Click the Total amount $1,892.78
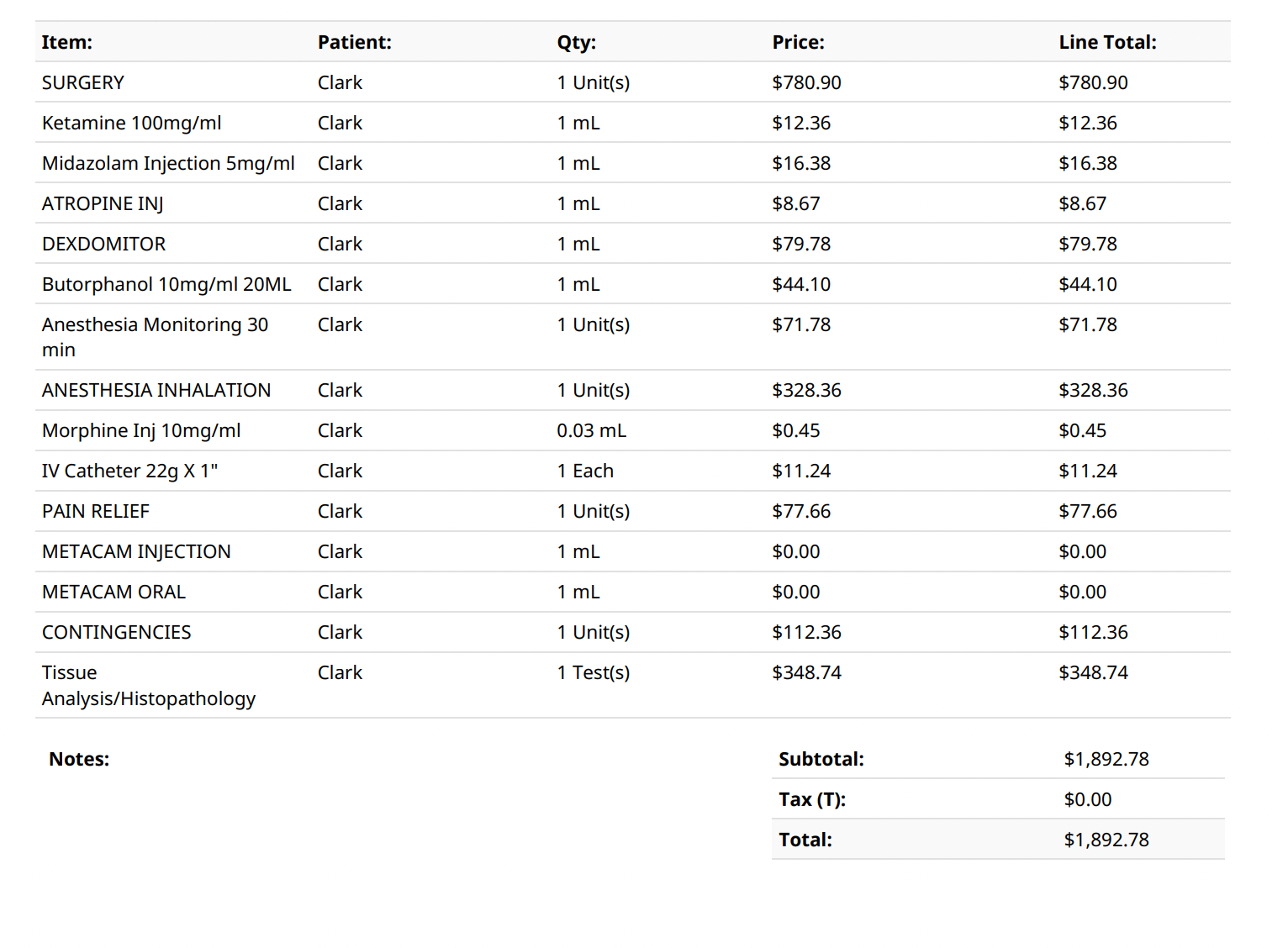Viewport: 1288px width, 948px height. 1106,840
